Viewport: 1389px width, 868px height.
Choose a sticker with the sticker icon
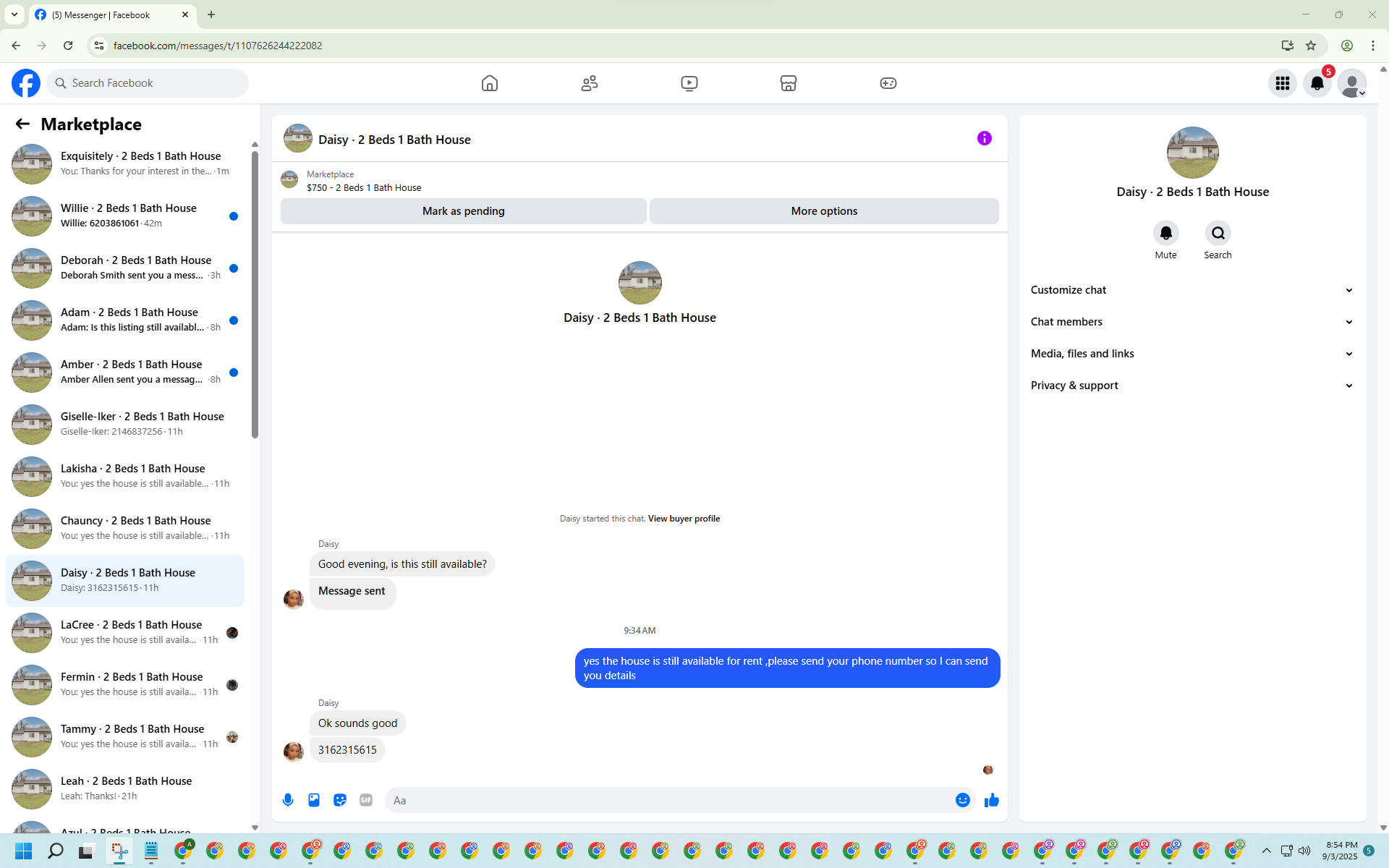click(x=340, y=800)
